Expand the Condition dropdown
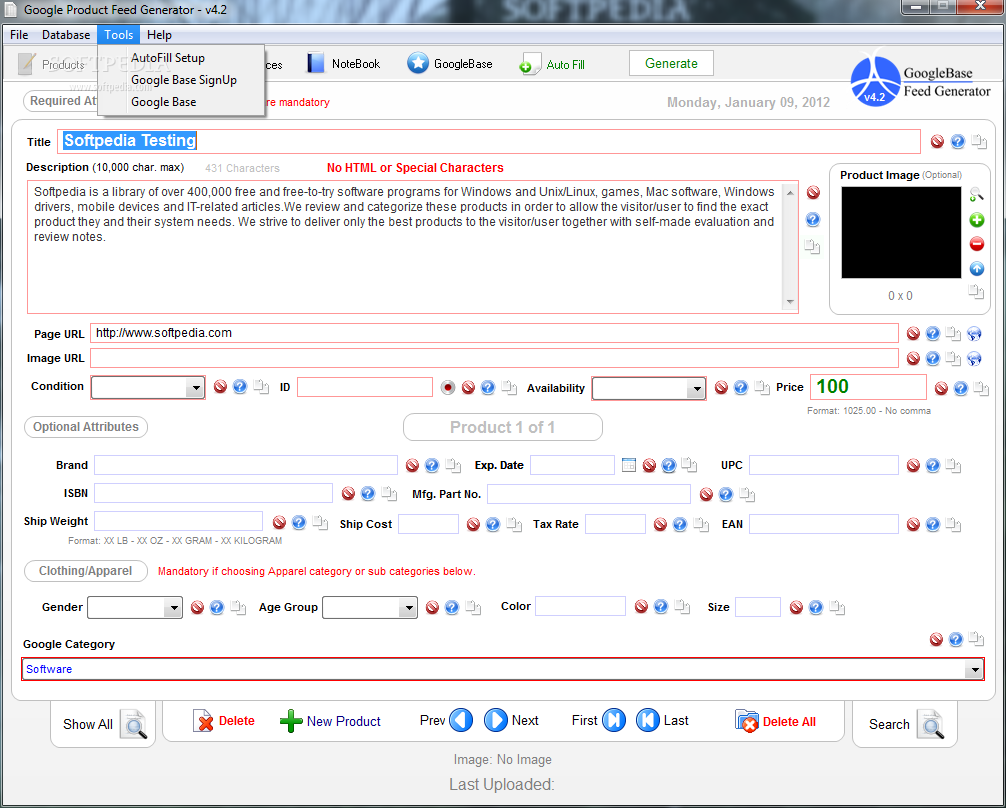Viewport: 1006px width, 808px height. click(195, 388)
